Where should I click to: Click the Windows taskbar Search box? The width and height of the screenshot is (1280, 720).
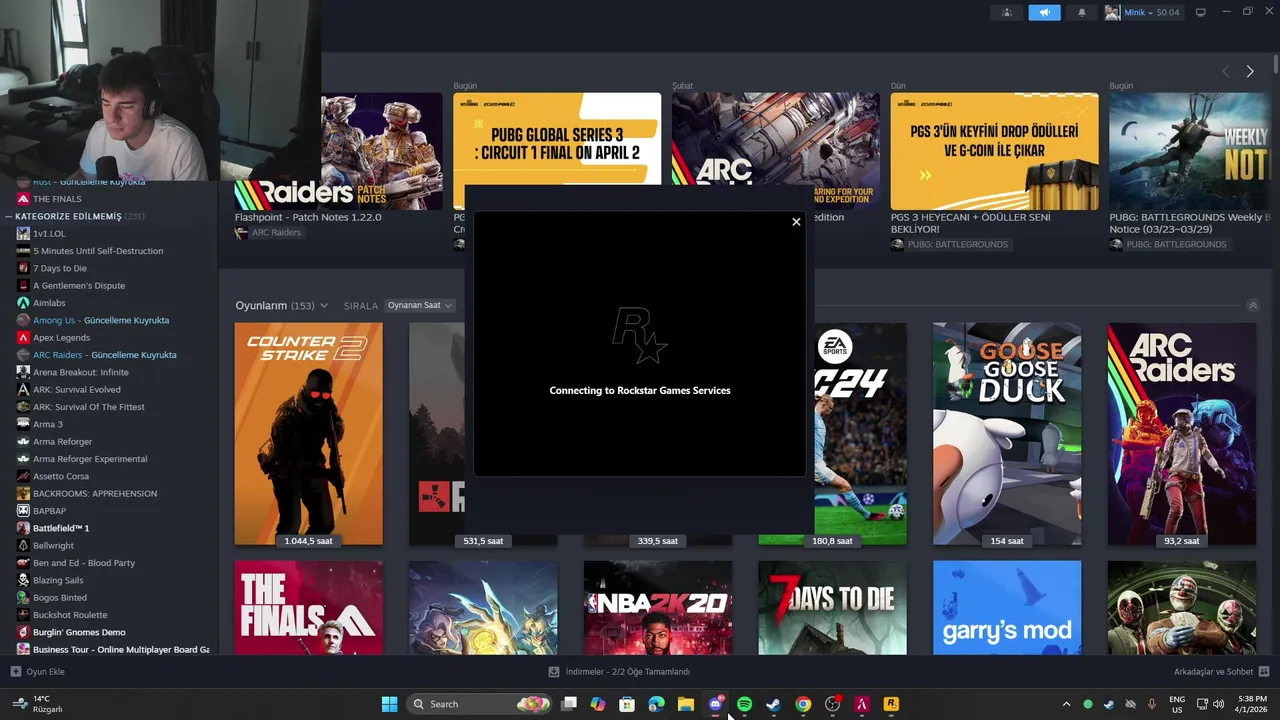[x=481, y=704]
